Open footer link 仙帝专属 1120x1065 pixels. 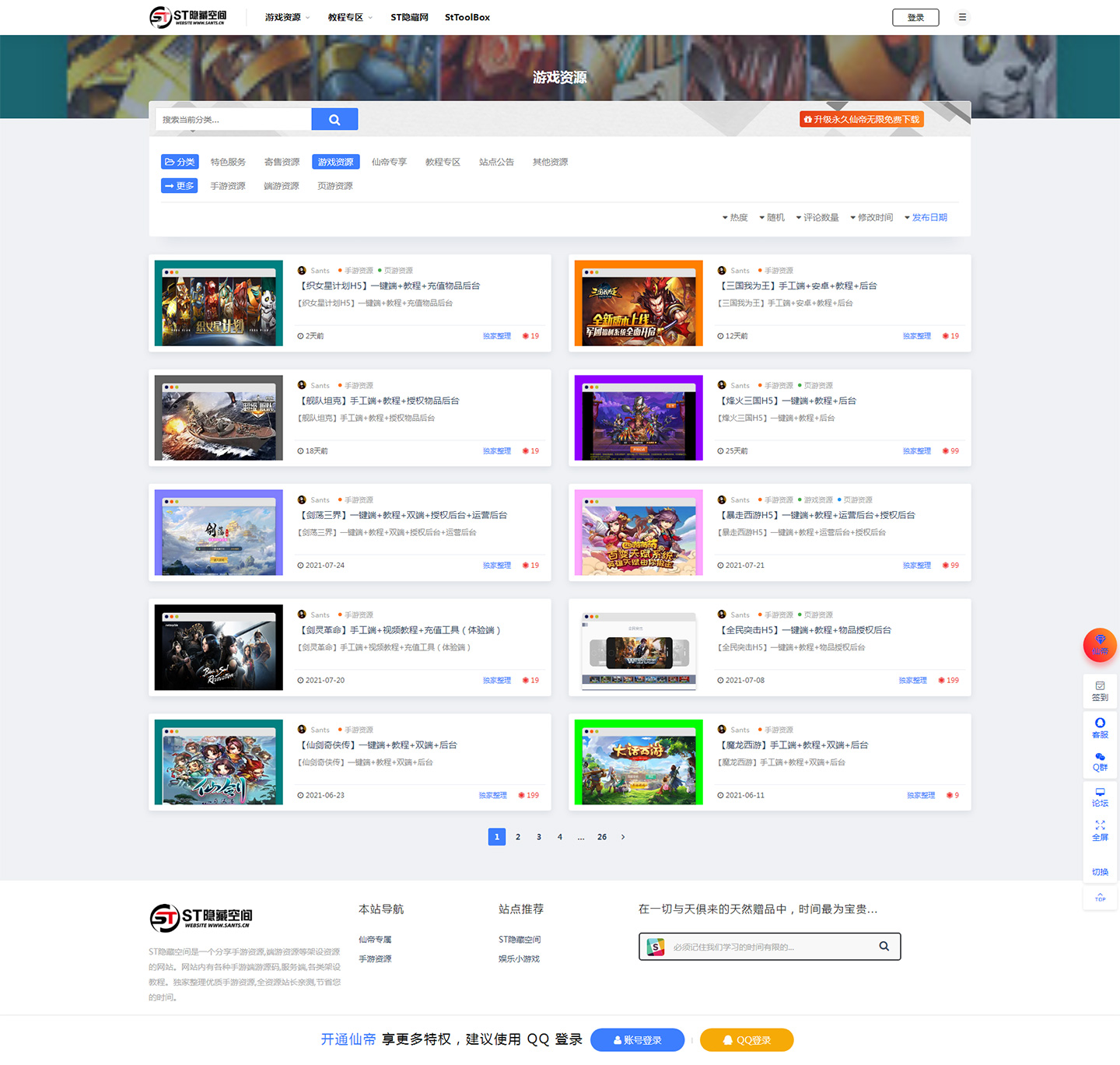tap(375, 940)
